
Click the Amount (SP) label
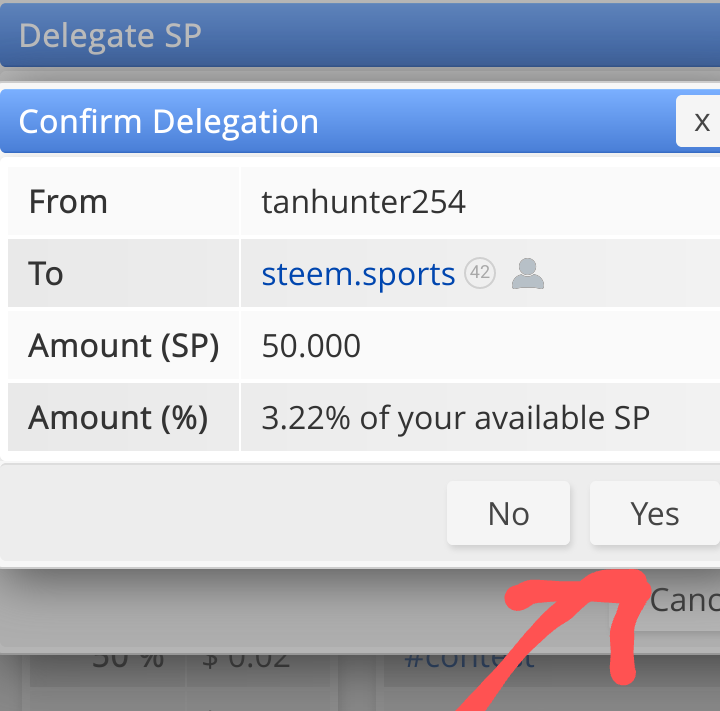(x=123, y=345)
